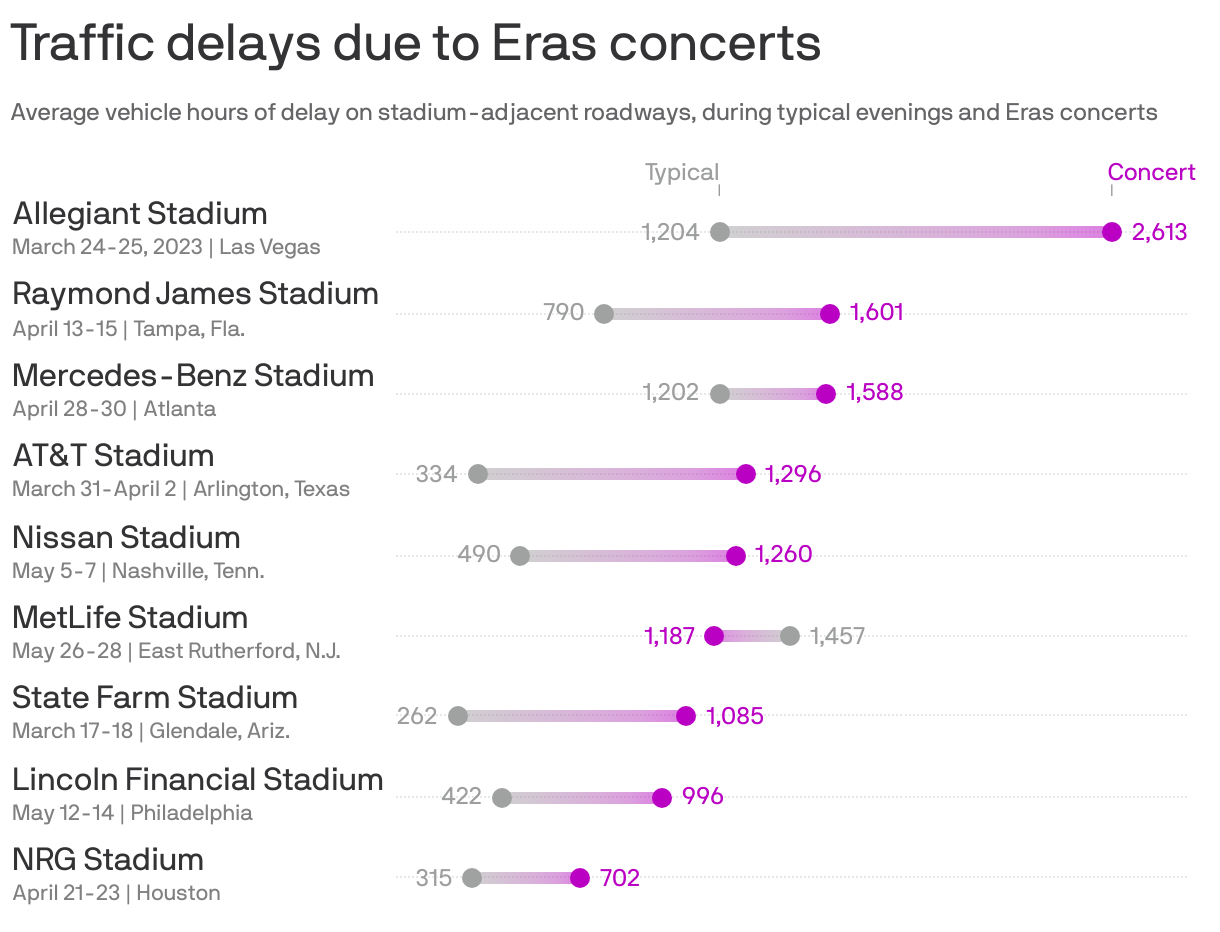
Task: Select MetLife Stadium's purple concert dot
Action: [x=714, y=636]
